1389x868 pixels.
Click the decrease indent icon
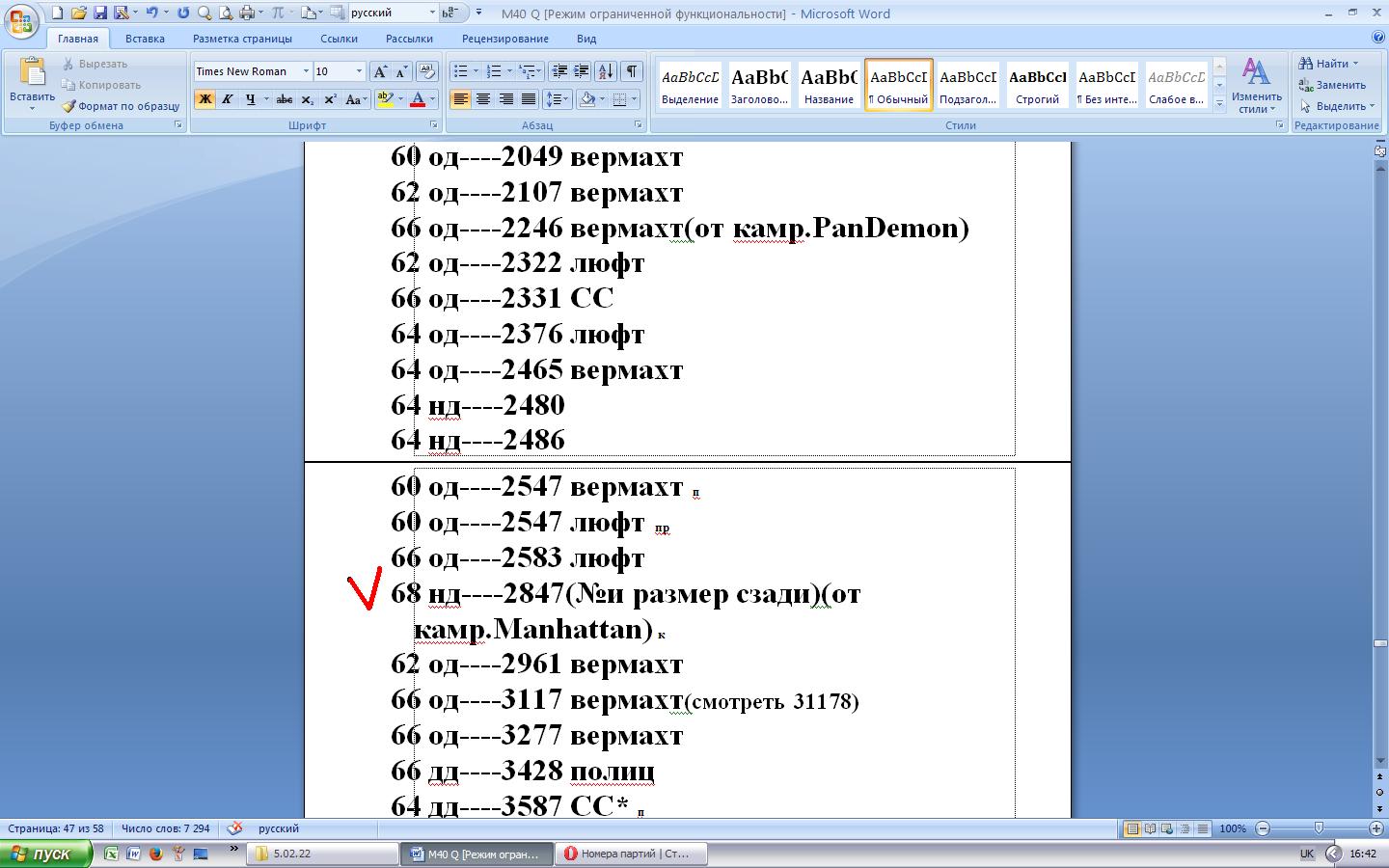[558, 71]
